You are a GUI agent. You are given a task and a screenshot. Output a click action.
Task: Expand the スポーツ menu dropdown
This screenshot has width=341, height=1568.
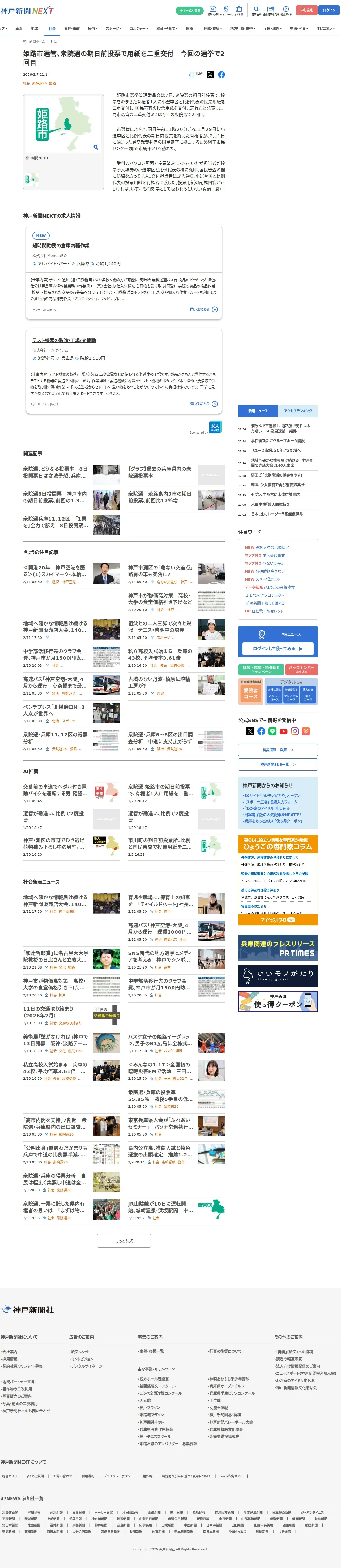114,29
